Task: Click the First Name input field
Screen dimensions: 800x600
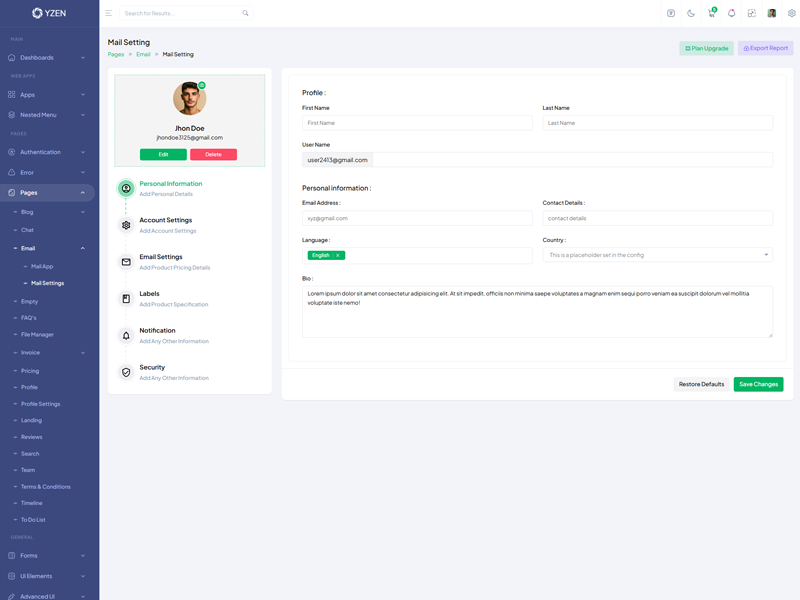Action: [x=417, y=123]
